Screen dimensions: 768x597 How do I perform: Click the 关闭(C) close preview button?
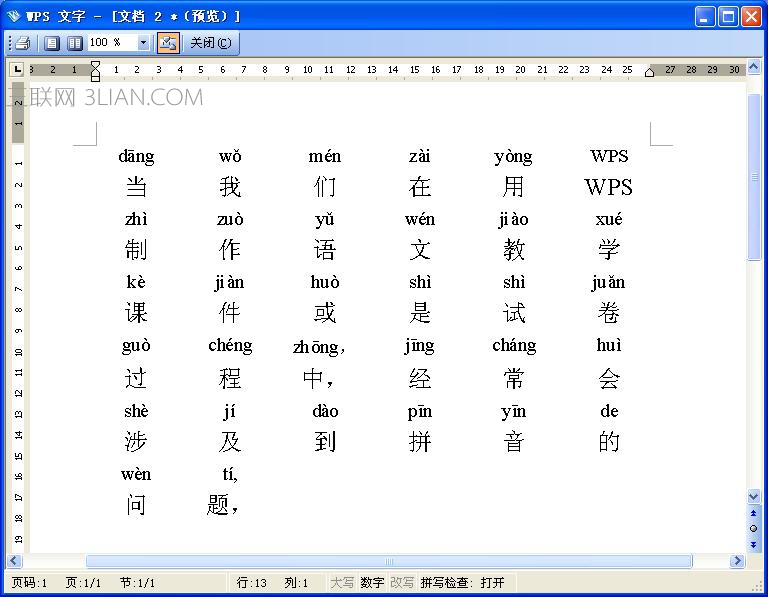point(211,43)
